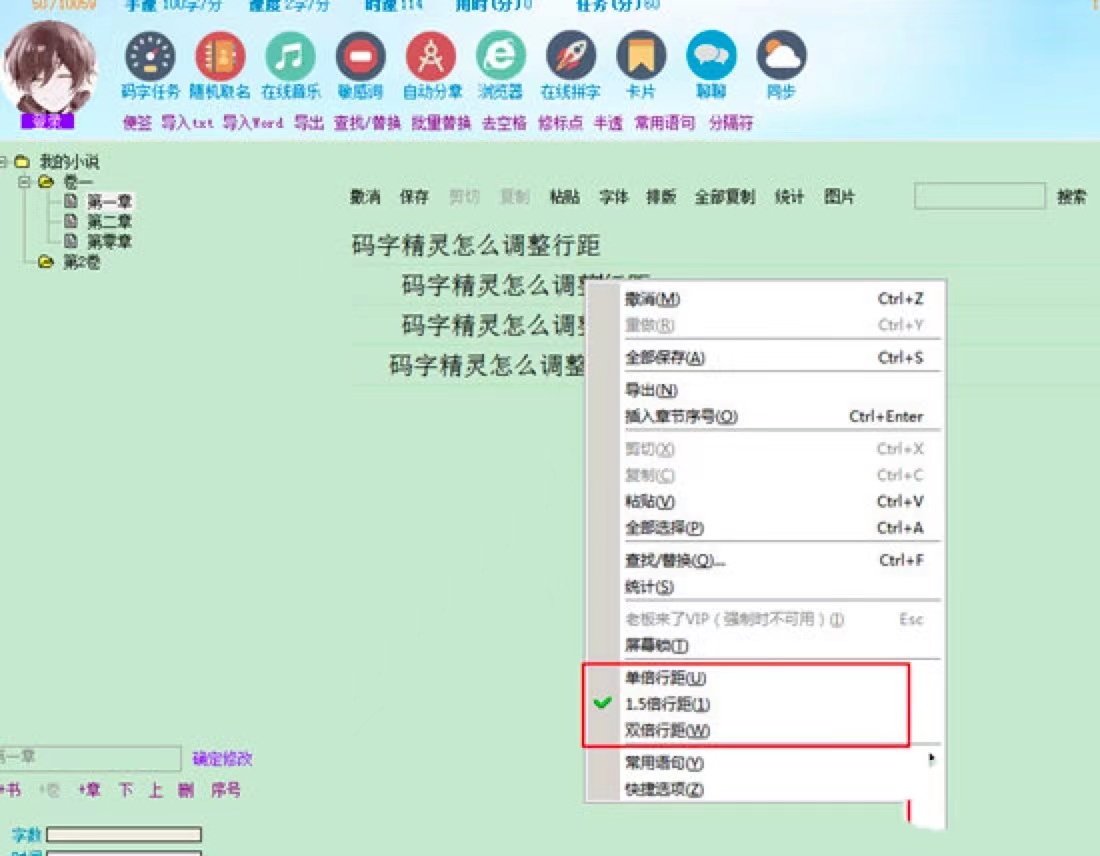Click 导入txt link
The height and width of the screenshot is (856, 1100).
pyautogui.click(x=187, y=123)
